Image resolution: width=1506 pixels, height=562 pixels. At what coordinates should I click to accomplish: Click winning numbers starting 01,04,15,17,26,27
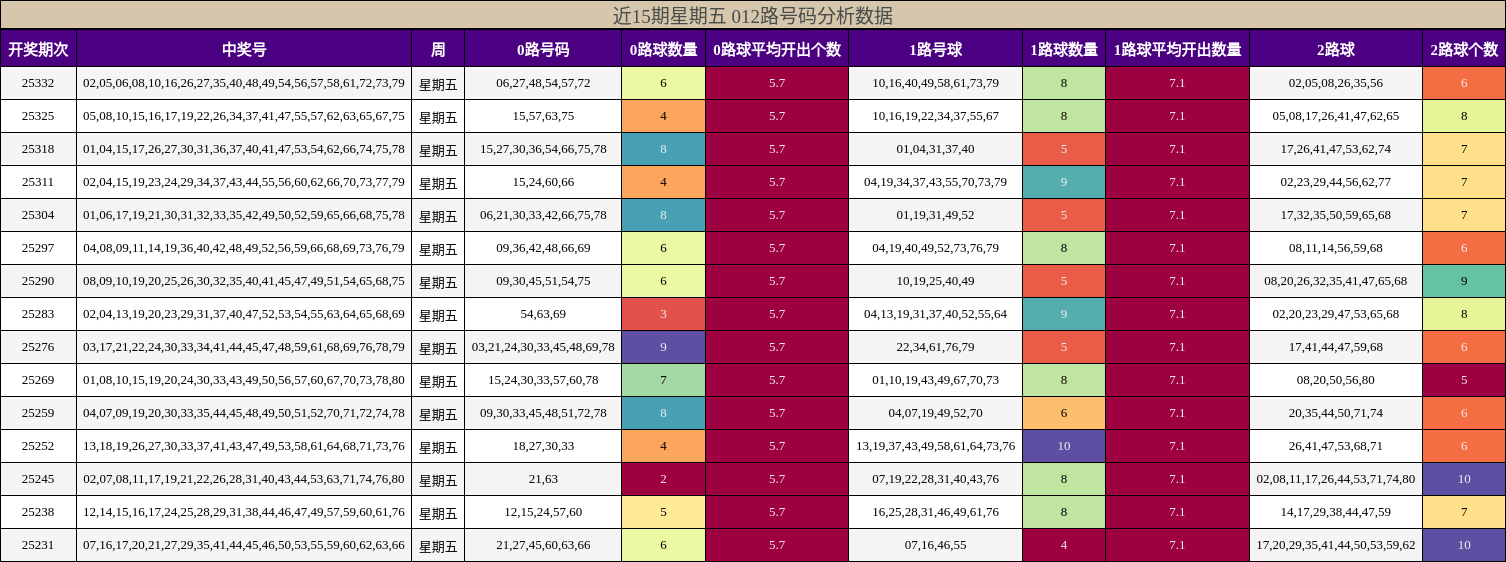tap(244, 149)
